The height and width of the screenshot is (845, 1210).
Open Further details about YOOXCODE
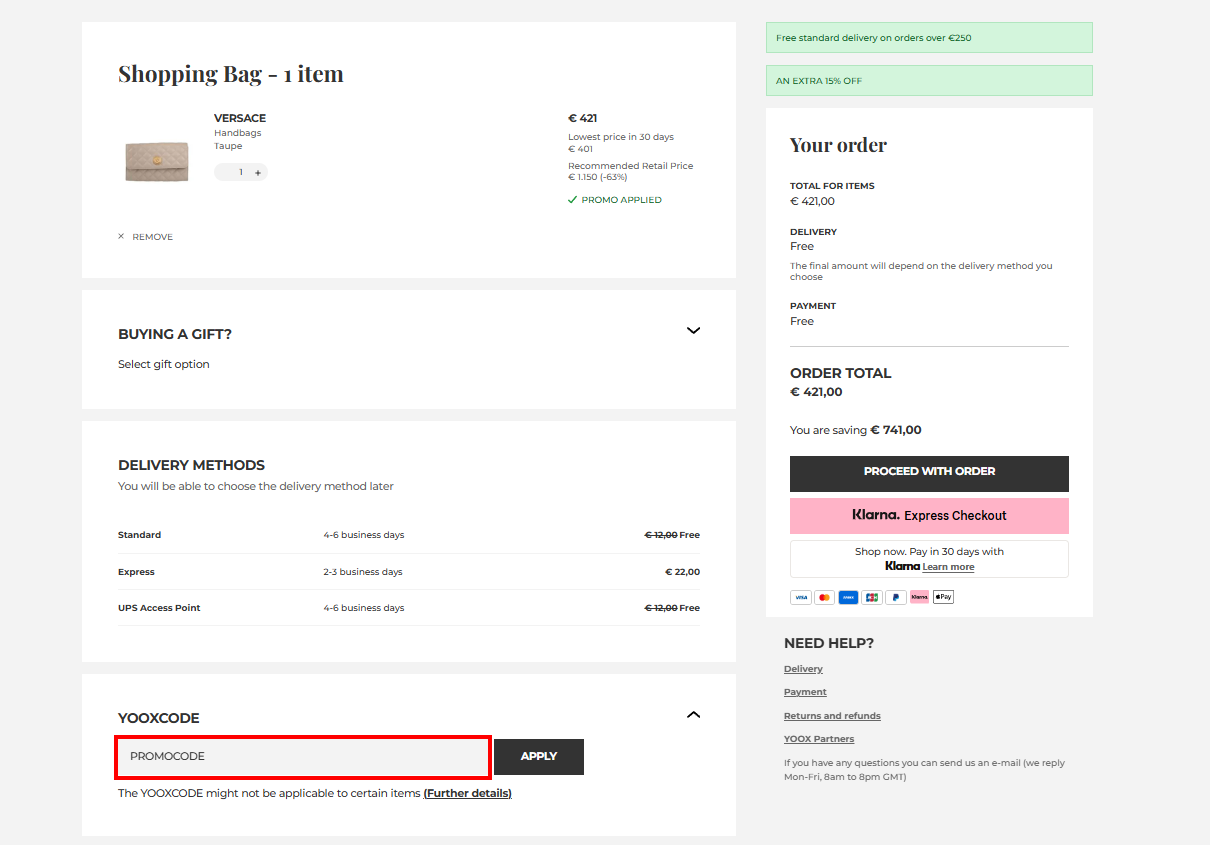(467, 793)
